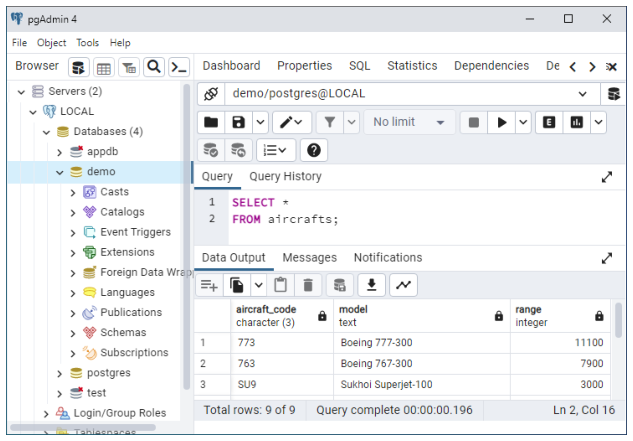Collapse the LOCAL server node
The image size is (633, 441).
pyautogui.click(x=33, y=112)
